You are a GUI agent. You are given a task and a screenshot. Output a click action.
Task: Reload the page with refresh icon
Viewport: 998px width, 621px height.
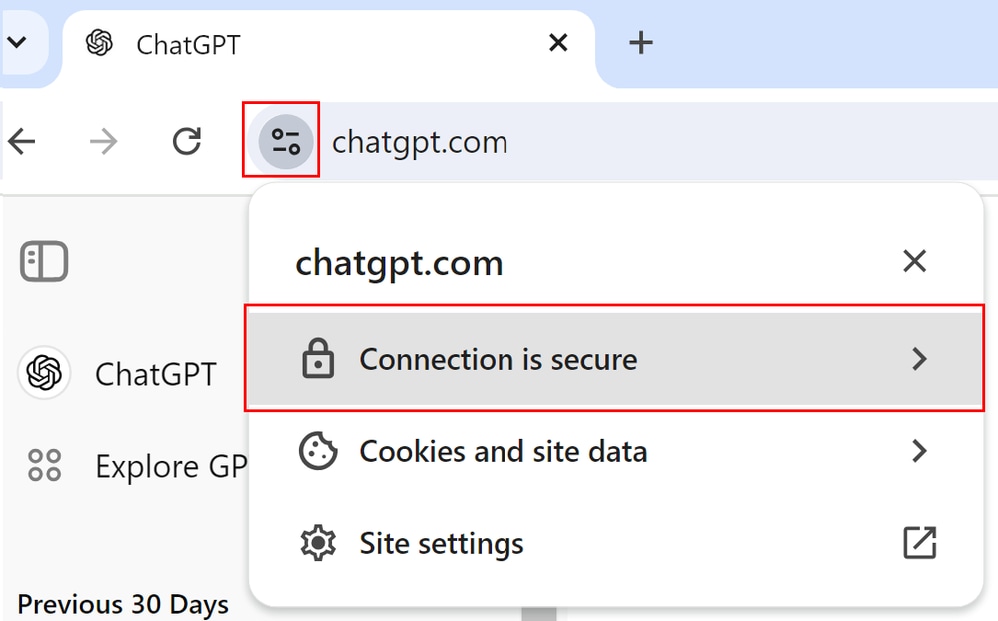(187, 141)
